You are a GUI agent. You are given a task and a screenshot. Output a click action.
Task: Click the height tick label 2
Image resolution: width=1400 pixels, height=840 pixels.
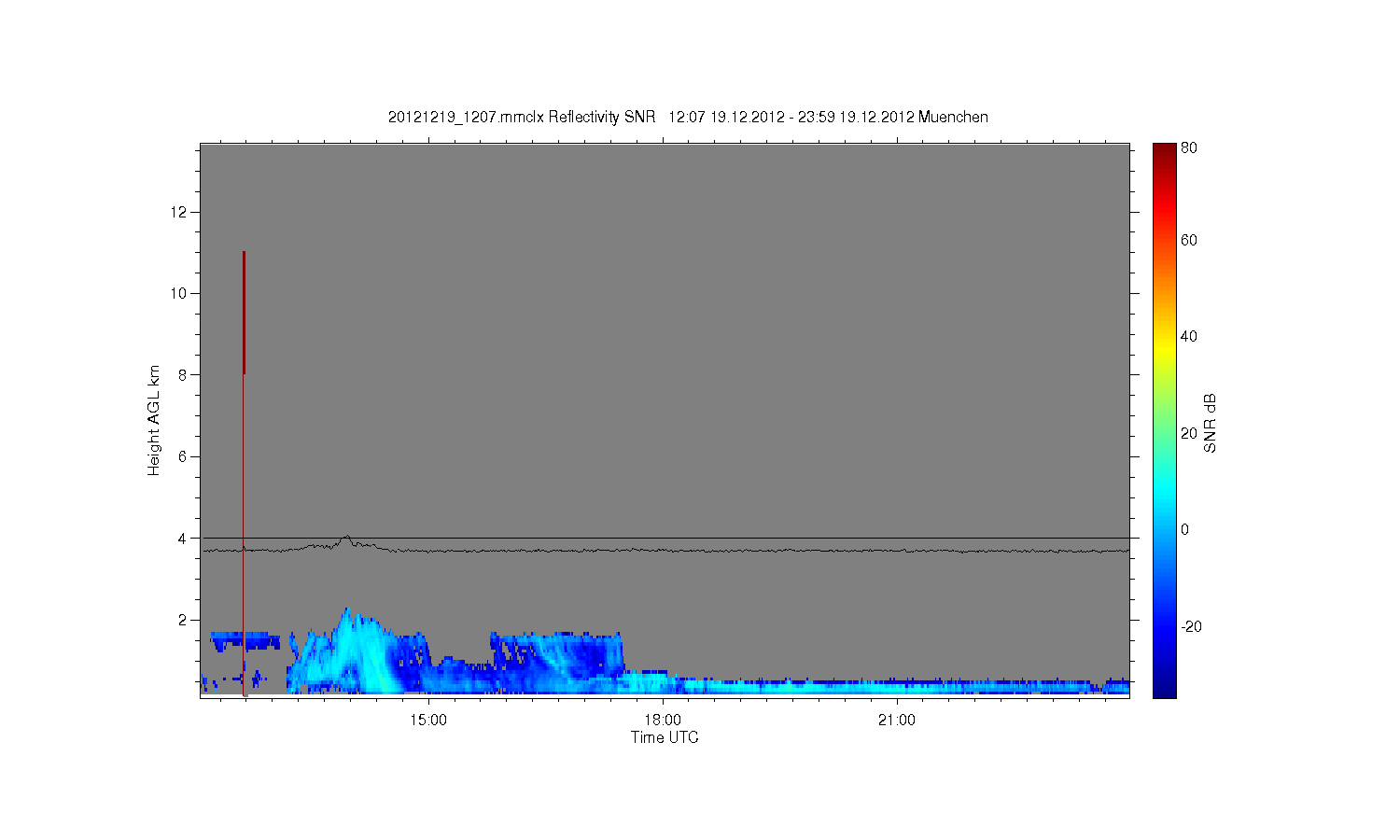(x=183, y=620)
